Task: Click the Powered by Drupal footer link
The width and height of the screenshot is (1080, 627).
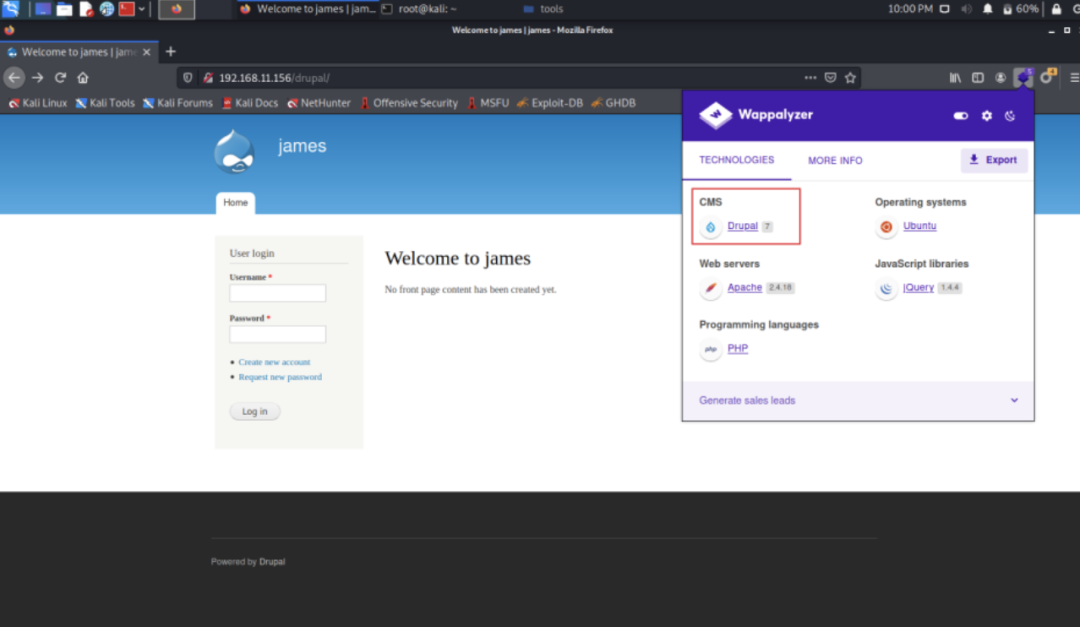Action: 272,562
